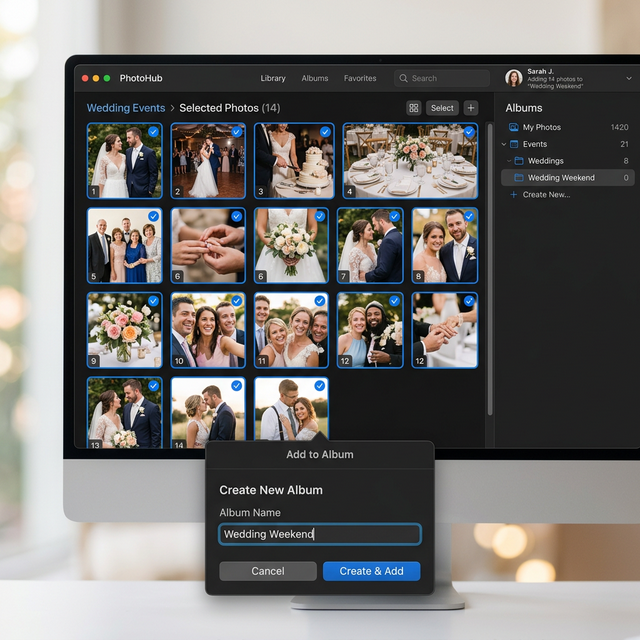
Task: Click the Album Name text field
Action: (320, 534)
